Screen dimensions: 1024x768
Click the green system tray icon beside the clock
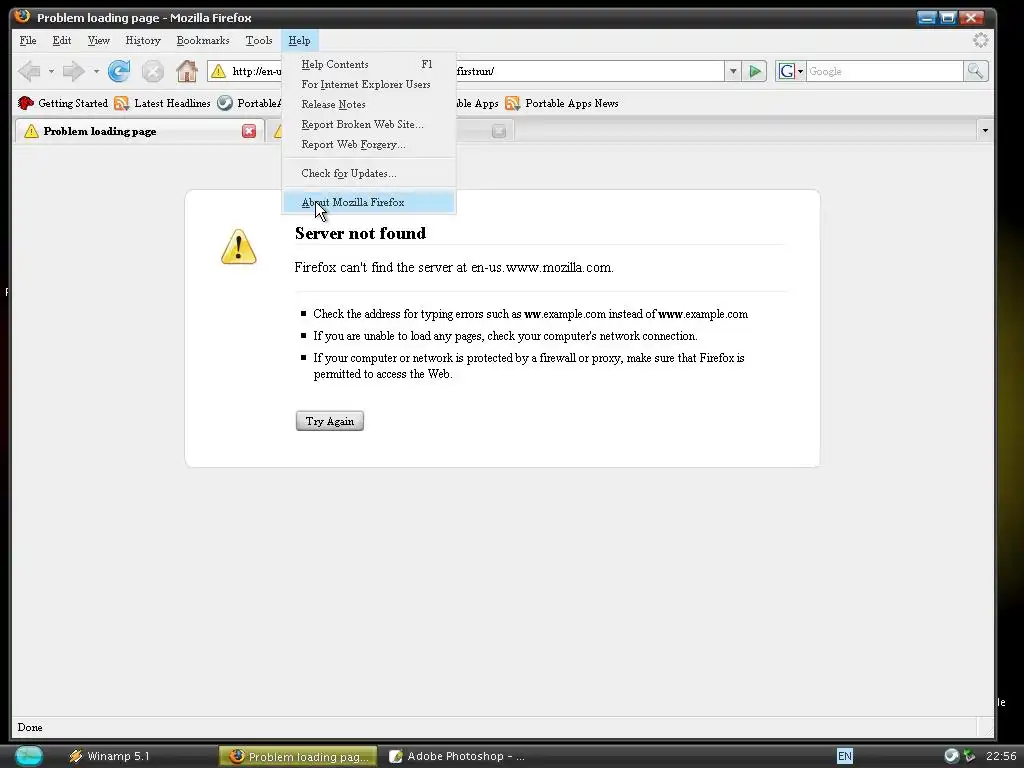(969, 756)
